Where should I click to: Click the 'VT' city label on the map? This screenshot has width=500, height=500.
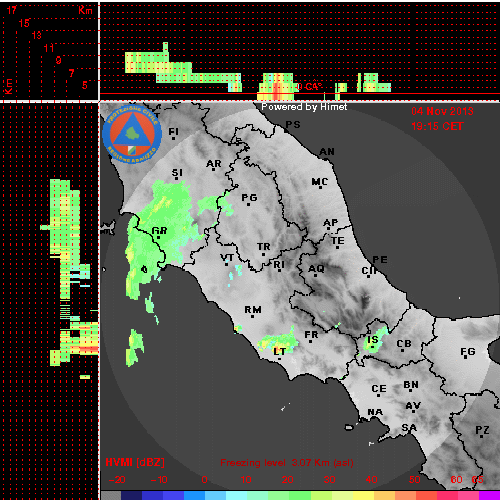tap(227, 258)
